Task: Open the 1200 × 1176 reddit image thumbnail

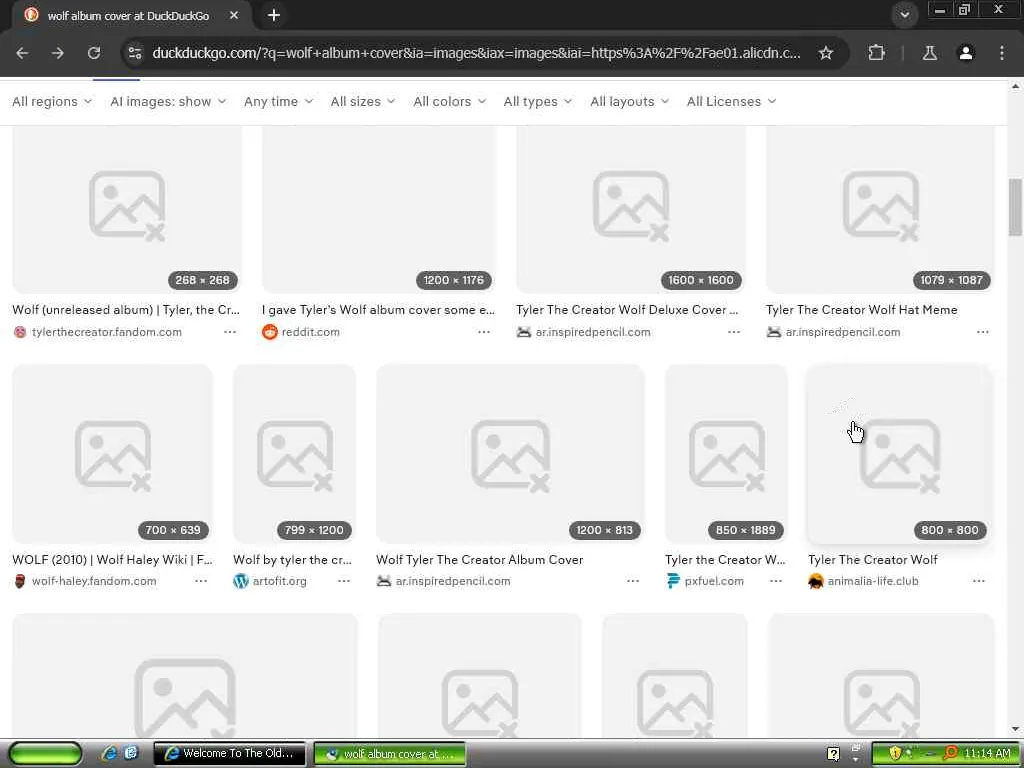Action: pos(379,209)
